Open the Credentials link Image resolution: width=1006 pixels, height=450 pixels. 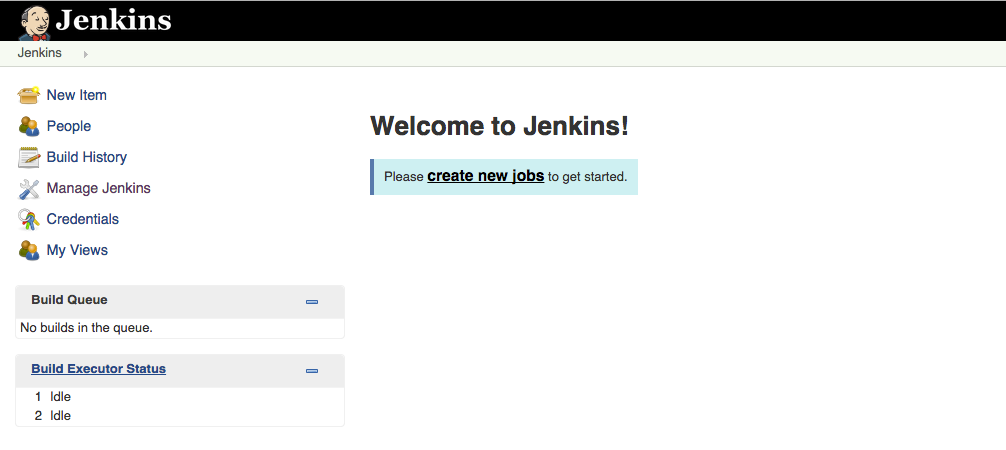click(82, 219)
